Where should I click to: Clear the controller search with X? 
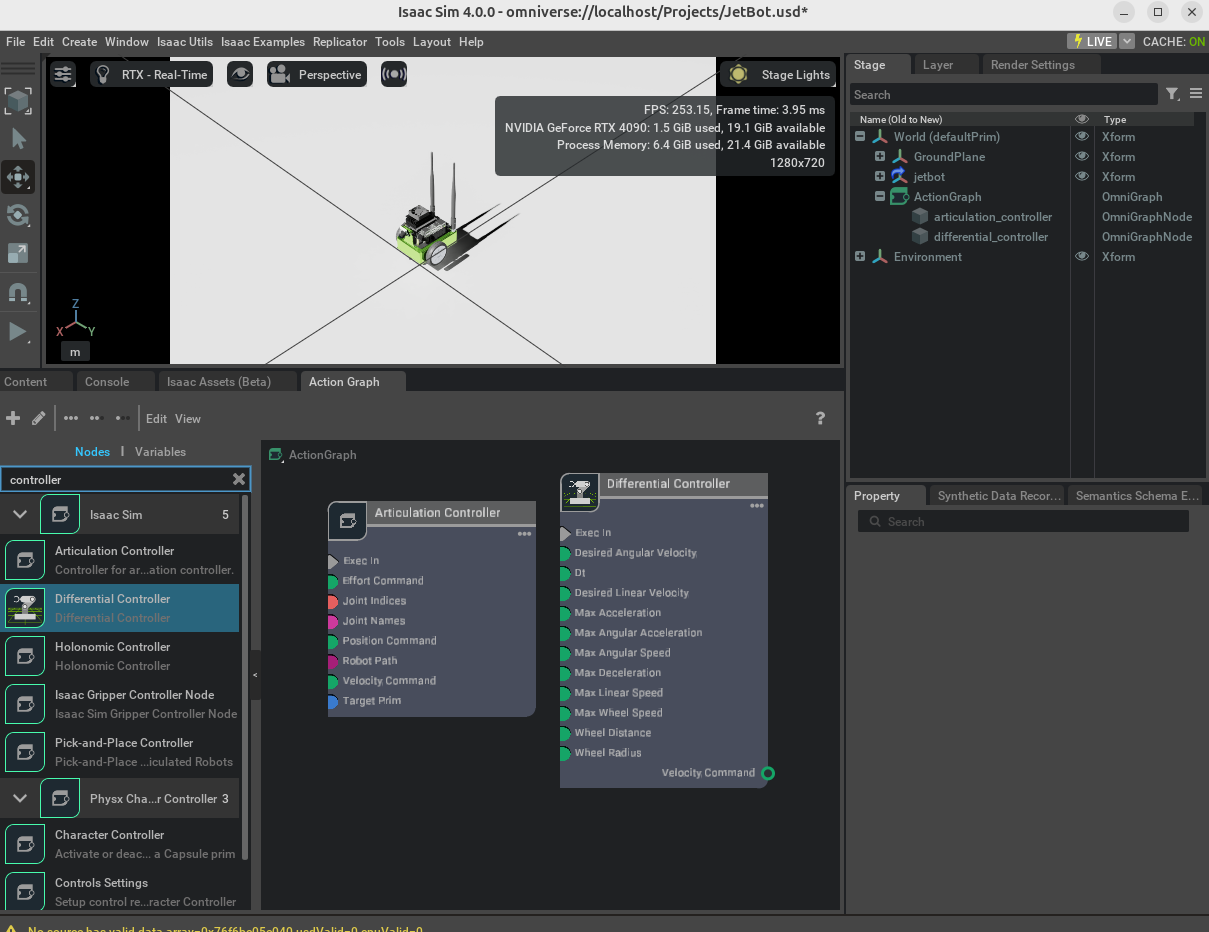(x=239, y=479)
